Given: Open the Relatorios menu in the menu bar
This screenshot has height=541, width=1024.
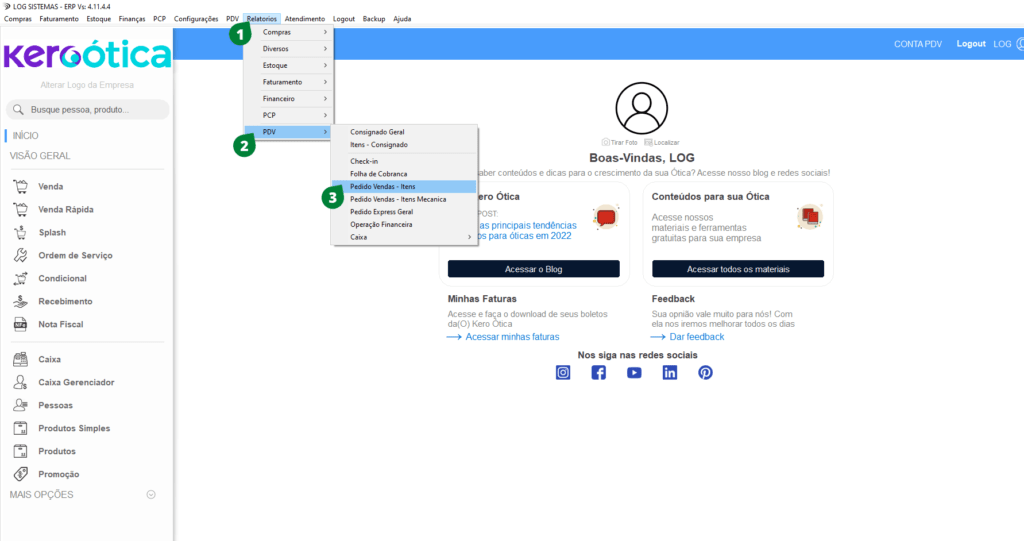Looking at the screenshot, I should click(x=262, y=19).
